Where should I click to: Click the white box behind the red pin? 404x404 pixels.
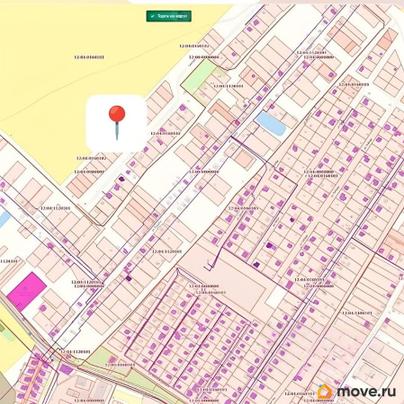[x=116, y=123]
